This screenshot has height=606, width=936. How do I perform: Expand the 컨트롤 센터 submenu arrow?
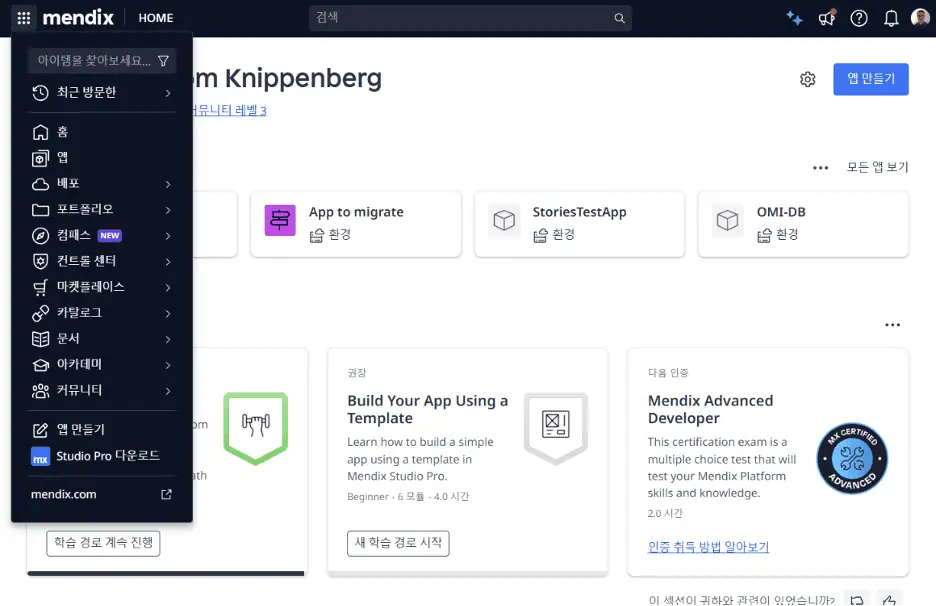coord(168,262)
